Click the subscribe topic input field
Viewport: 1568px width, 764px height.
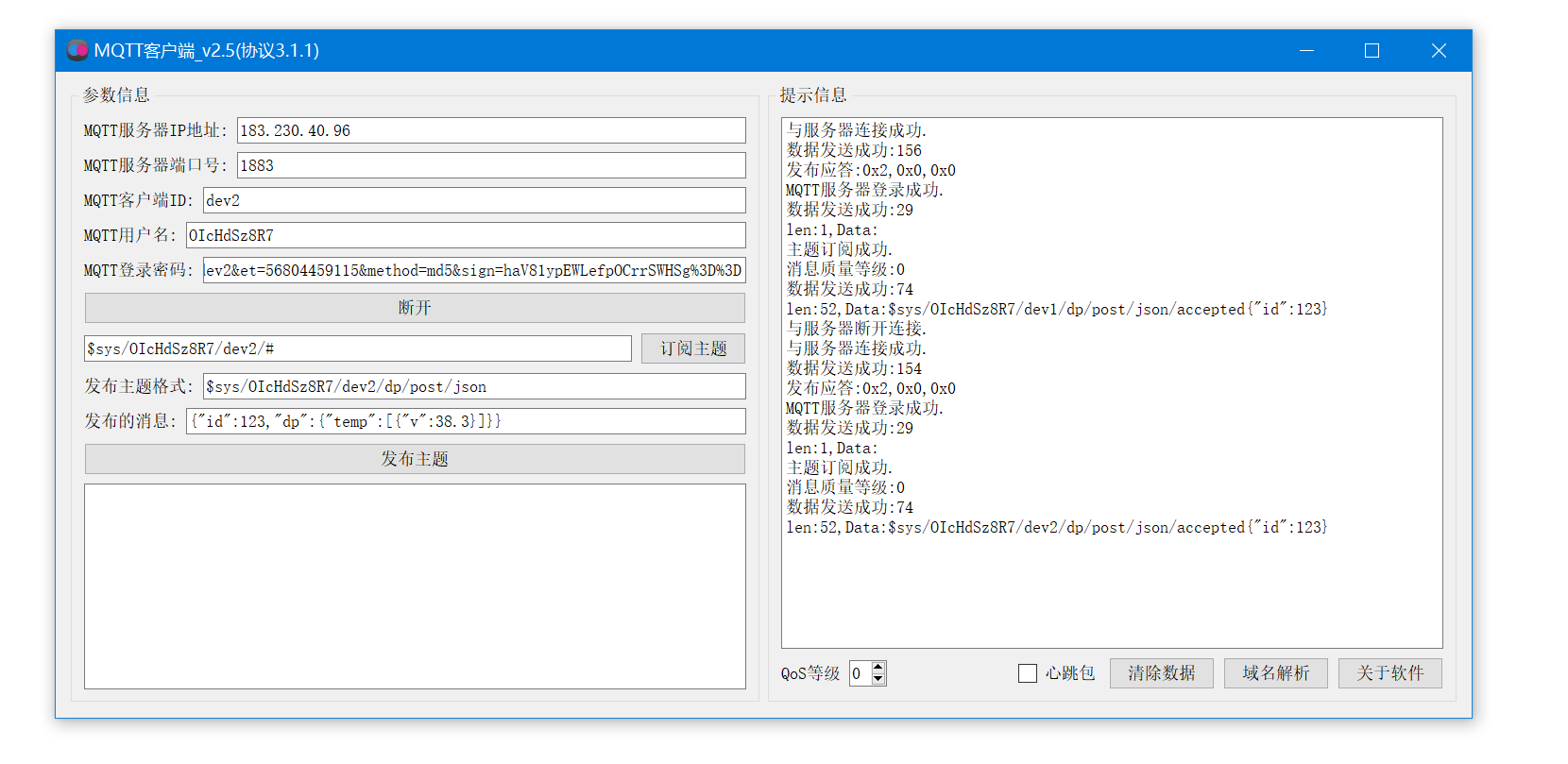click(x=357, y=348)
